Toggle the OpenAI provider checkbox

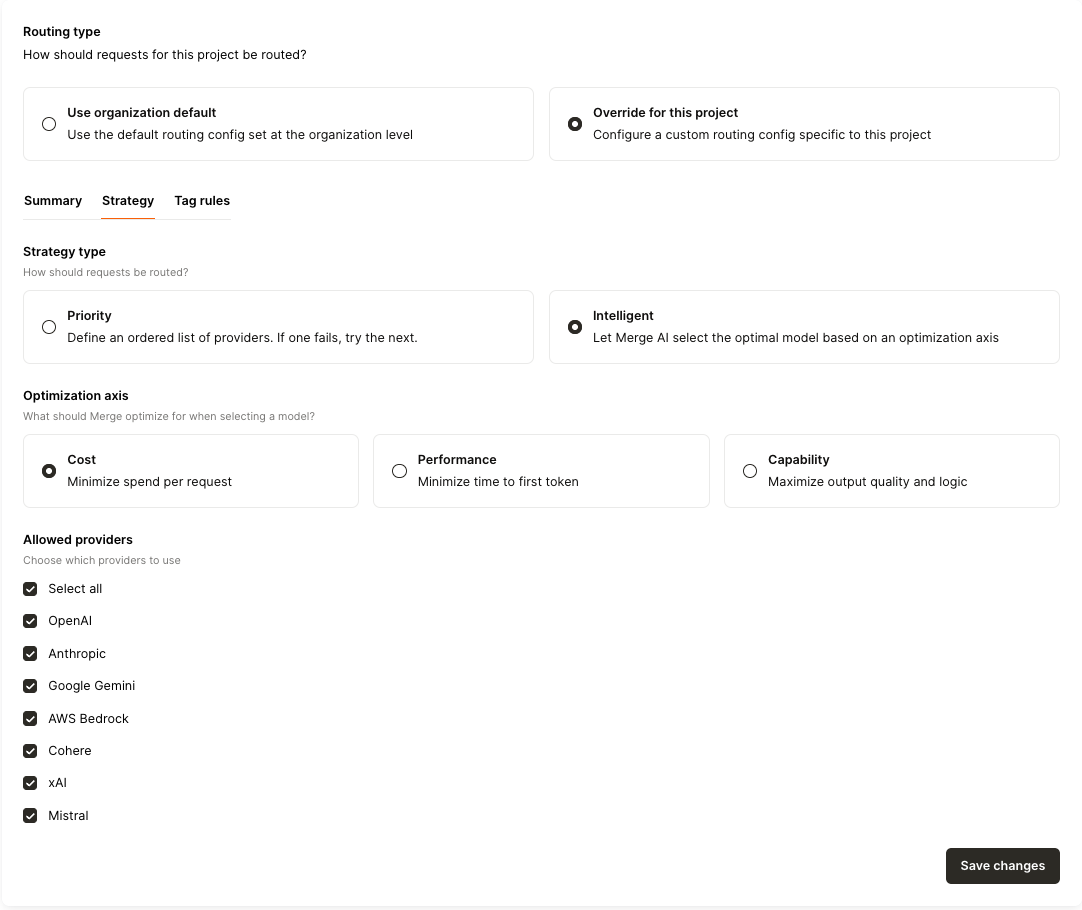(30, 621)
